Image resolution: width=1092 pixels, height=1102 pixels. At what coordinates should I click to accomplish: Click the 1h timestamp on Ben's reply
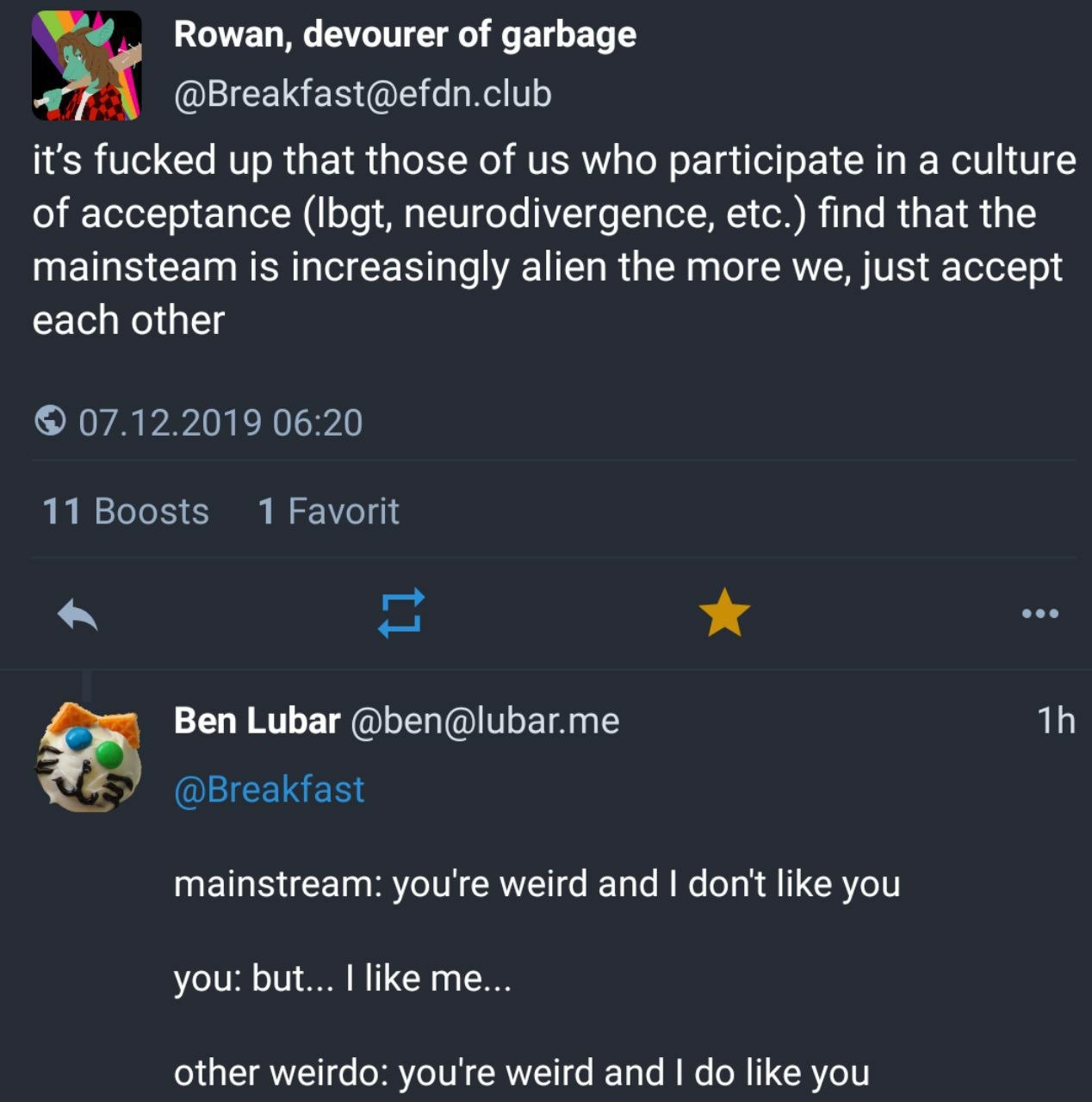click(x=1056, y=721)
